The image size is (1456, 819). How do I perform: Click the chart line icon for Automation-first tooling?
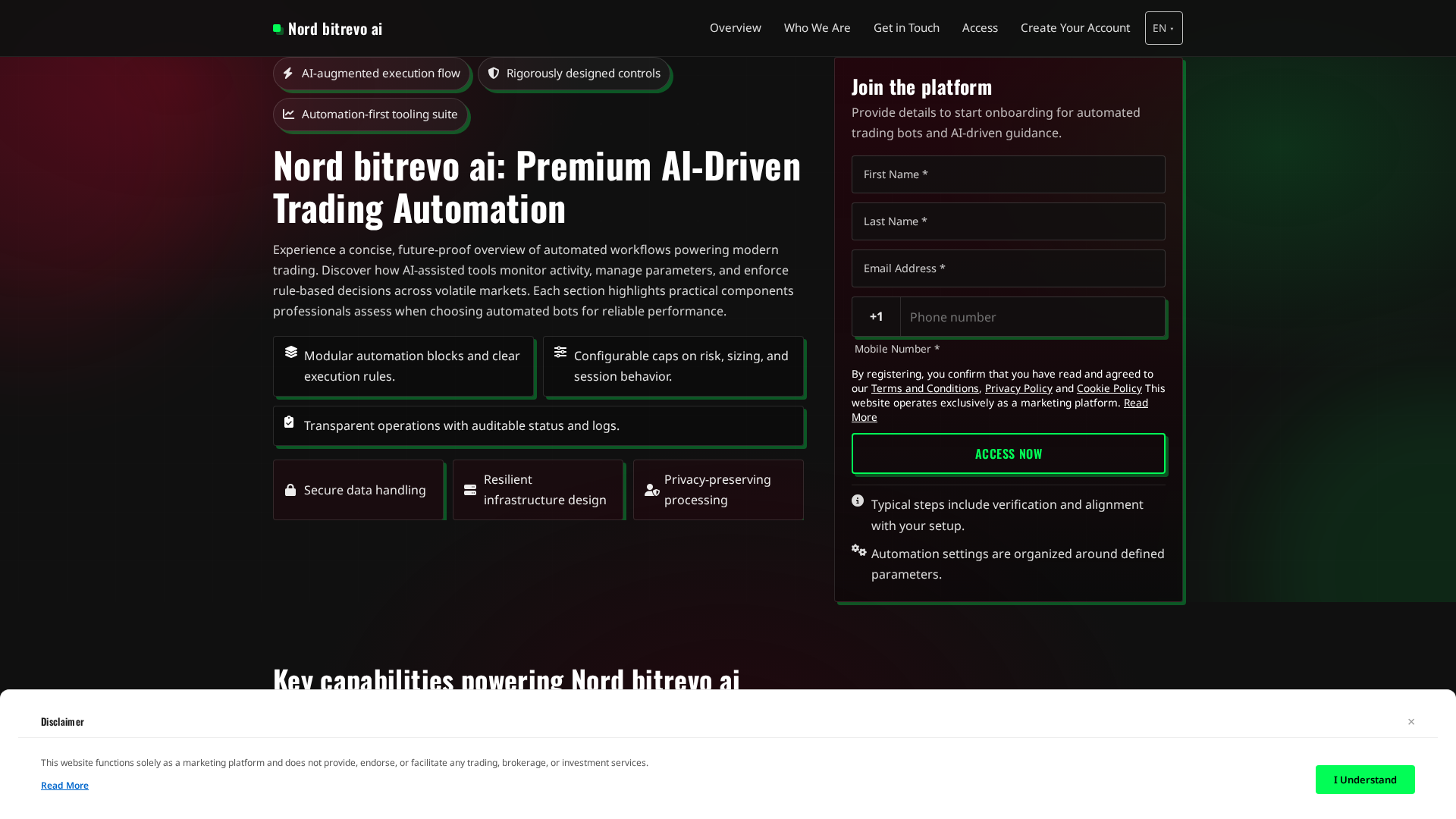point(289,115)
